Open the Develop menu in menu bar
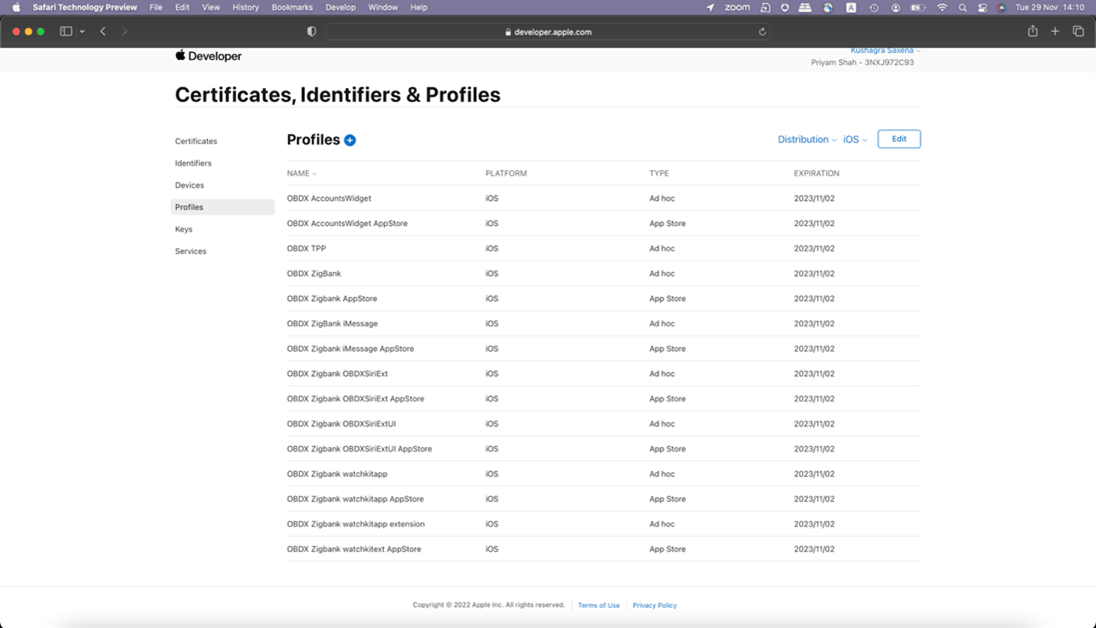The image size is (1096, 628). 340,7
